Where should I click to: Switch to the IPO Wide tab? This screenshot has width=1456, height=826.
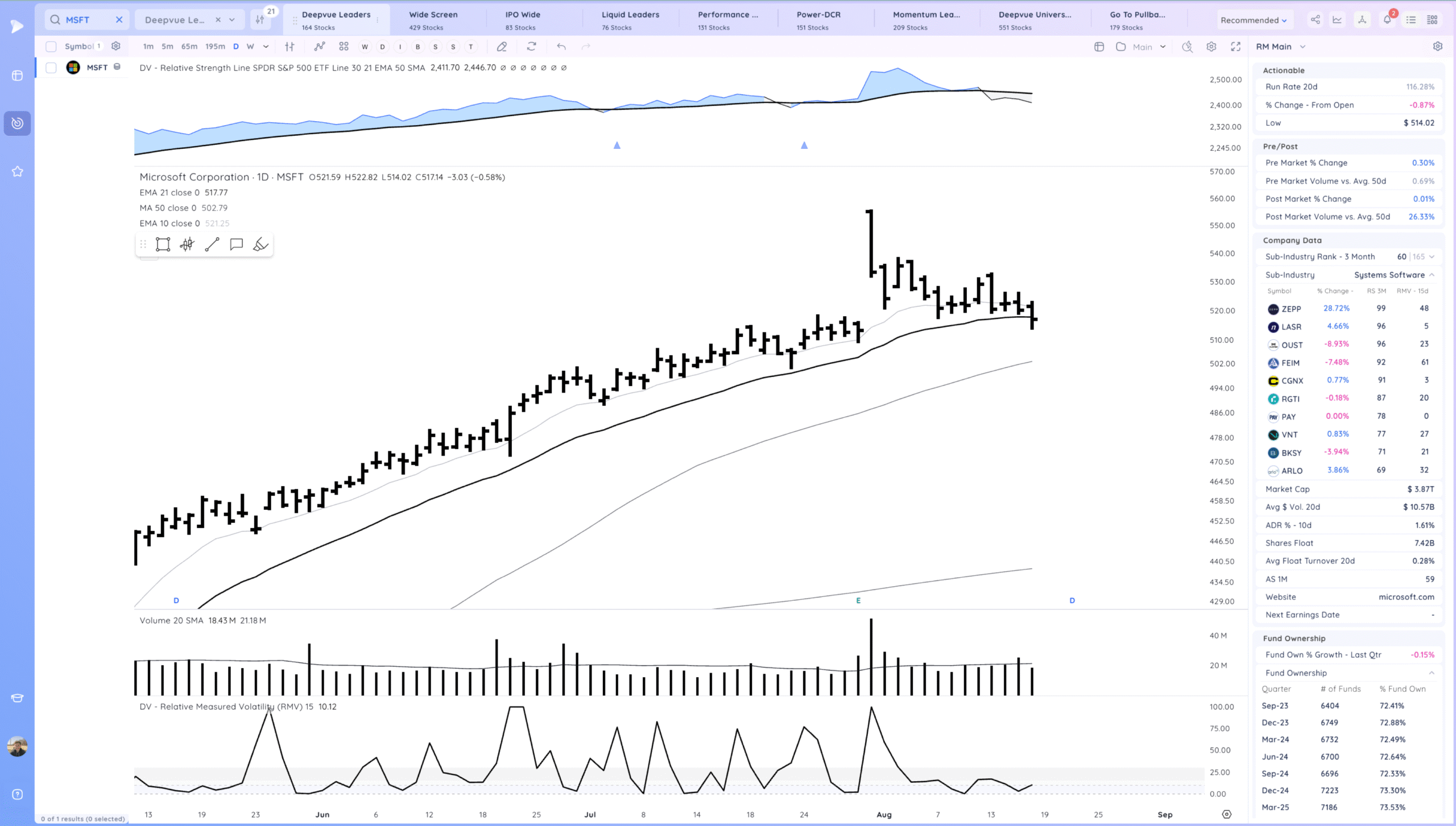coord(523,20)
